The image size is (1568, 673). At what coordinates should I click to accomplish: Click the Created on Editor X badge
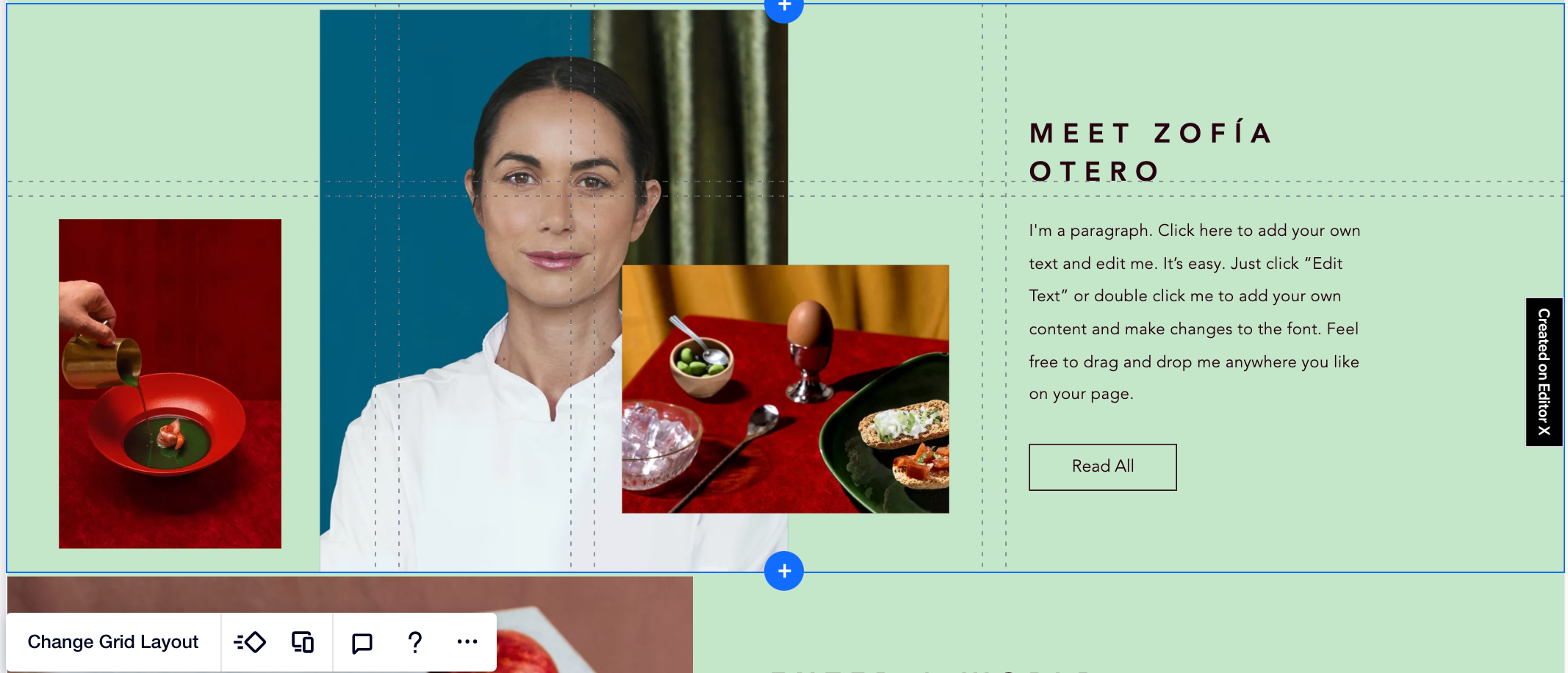[x=1544, y=372]
